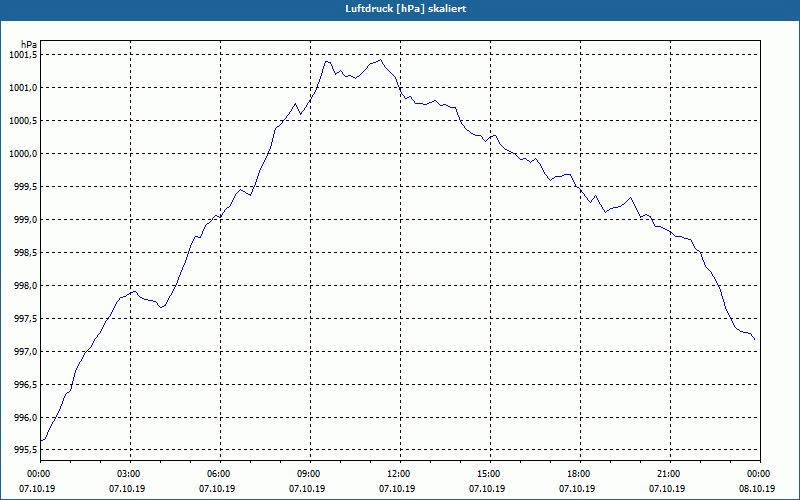Select the 1000,5 y-axis label
The height and width of the screenshot is (500, 800).
point(23,121)
